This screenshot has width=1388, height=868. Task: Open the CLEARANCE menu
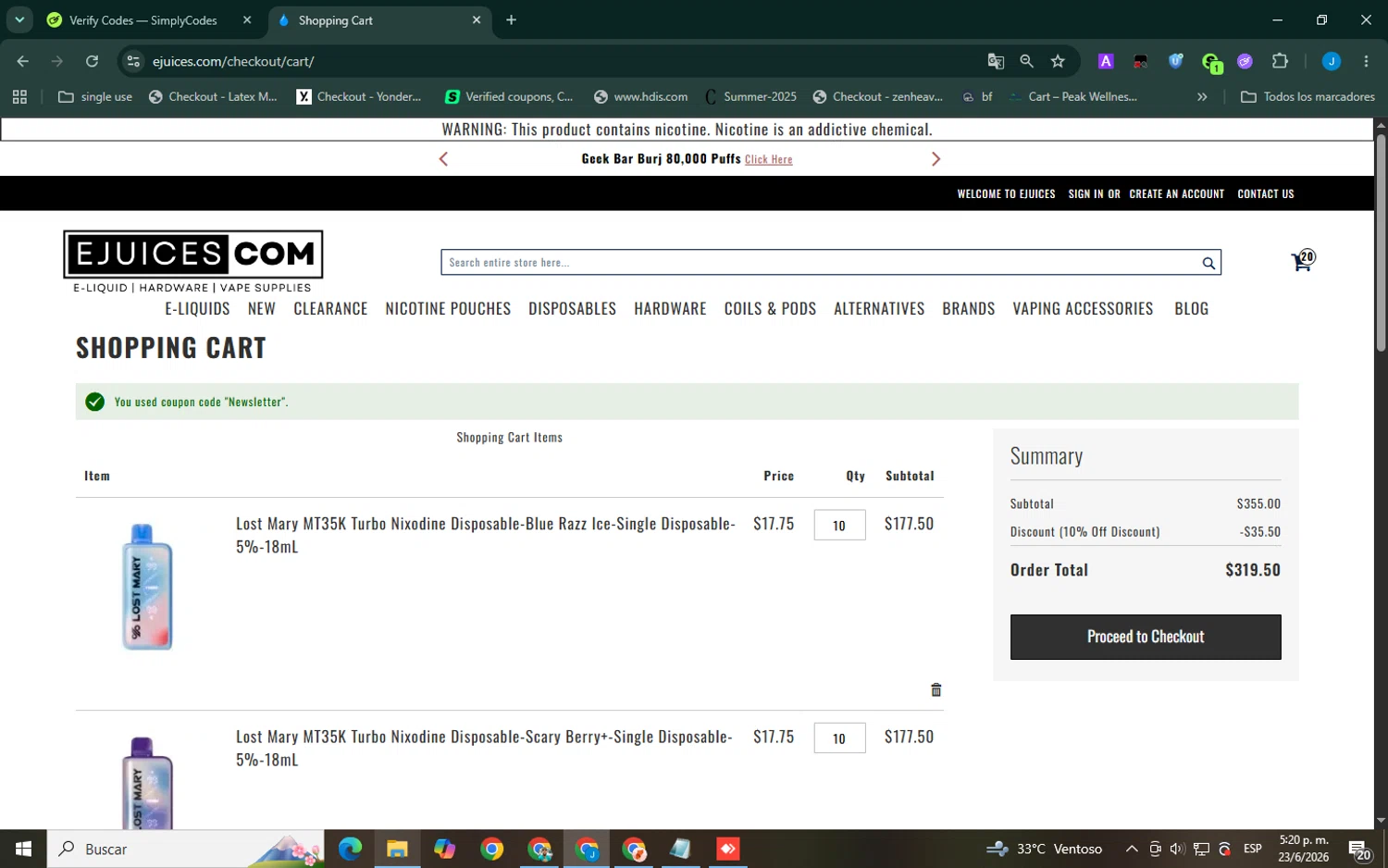[330, 308]
